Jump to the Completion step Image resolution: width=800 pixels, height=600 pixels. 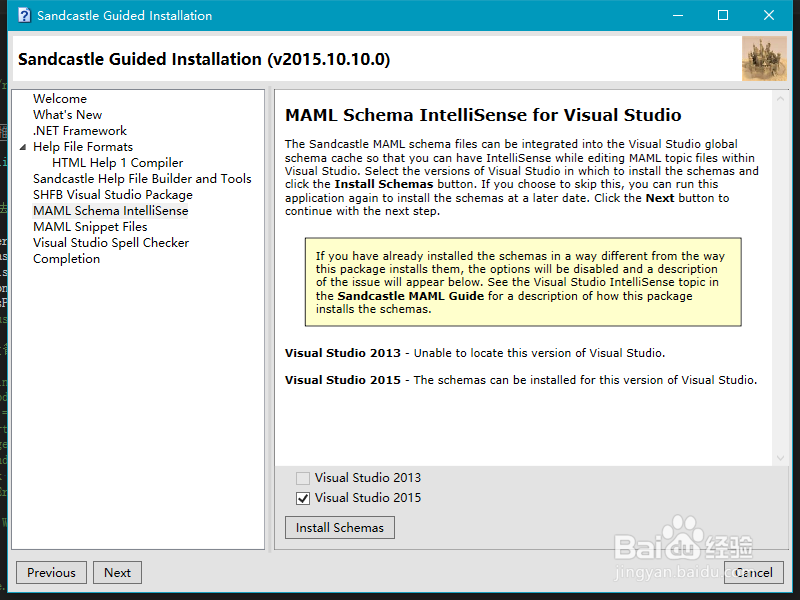point(66,259)
